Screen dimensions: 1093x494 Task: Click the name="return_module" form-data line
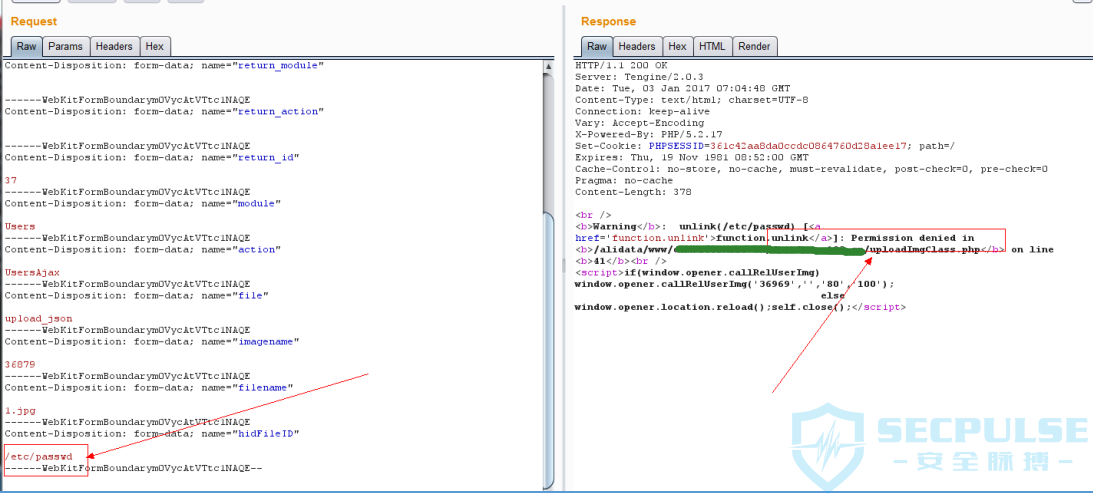tap(165, 65)
